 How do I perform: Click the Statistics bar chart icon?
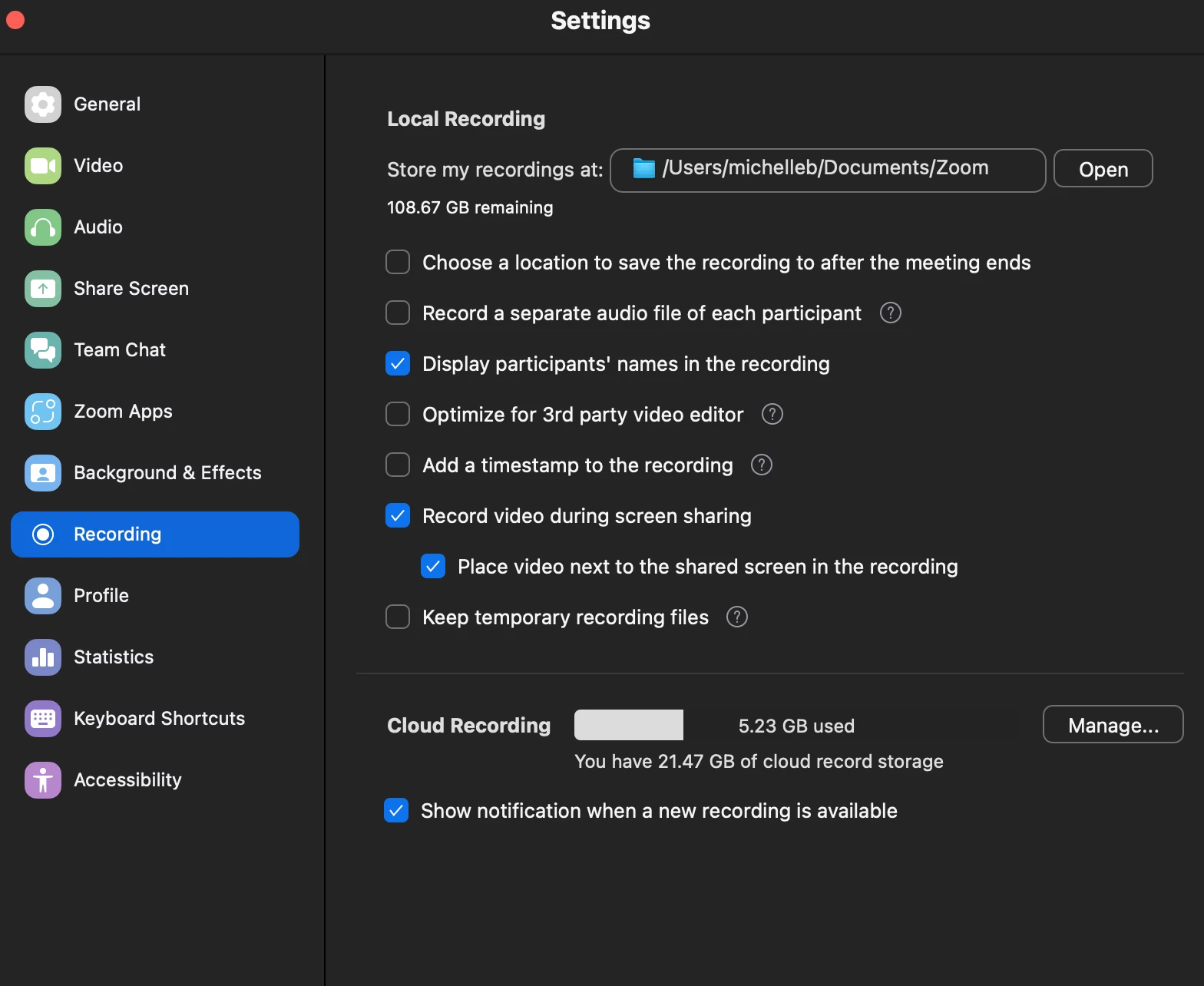point(43,657)
